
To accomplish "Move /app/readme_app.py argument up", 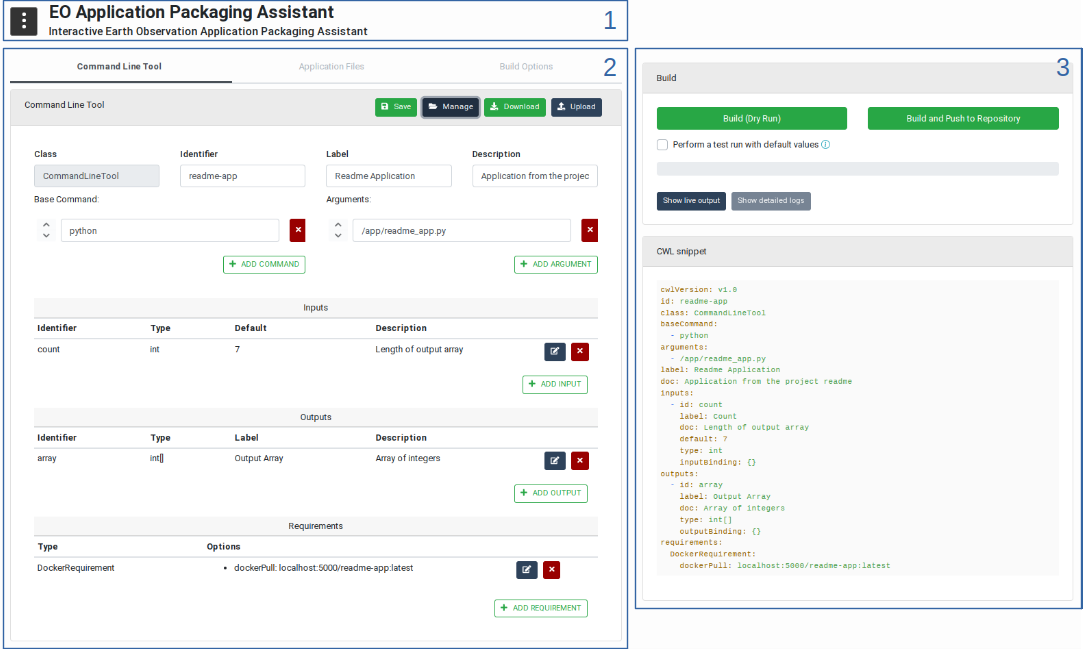I will (338, 225).
